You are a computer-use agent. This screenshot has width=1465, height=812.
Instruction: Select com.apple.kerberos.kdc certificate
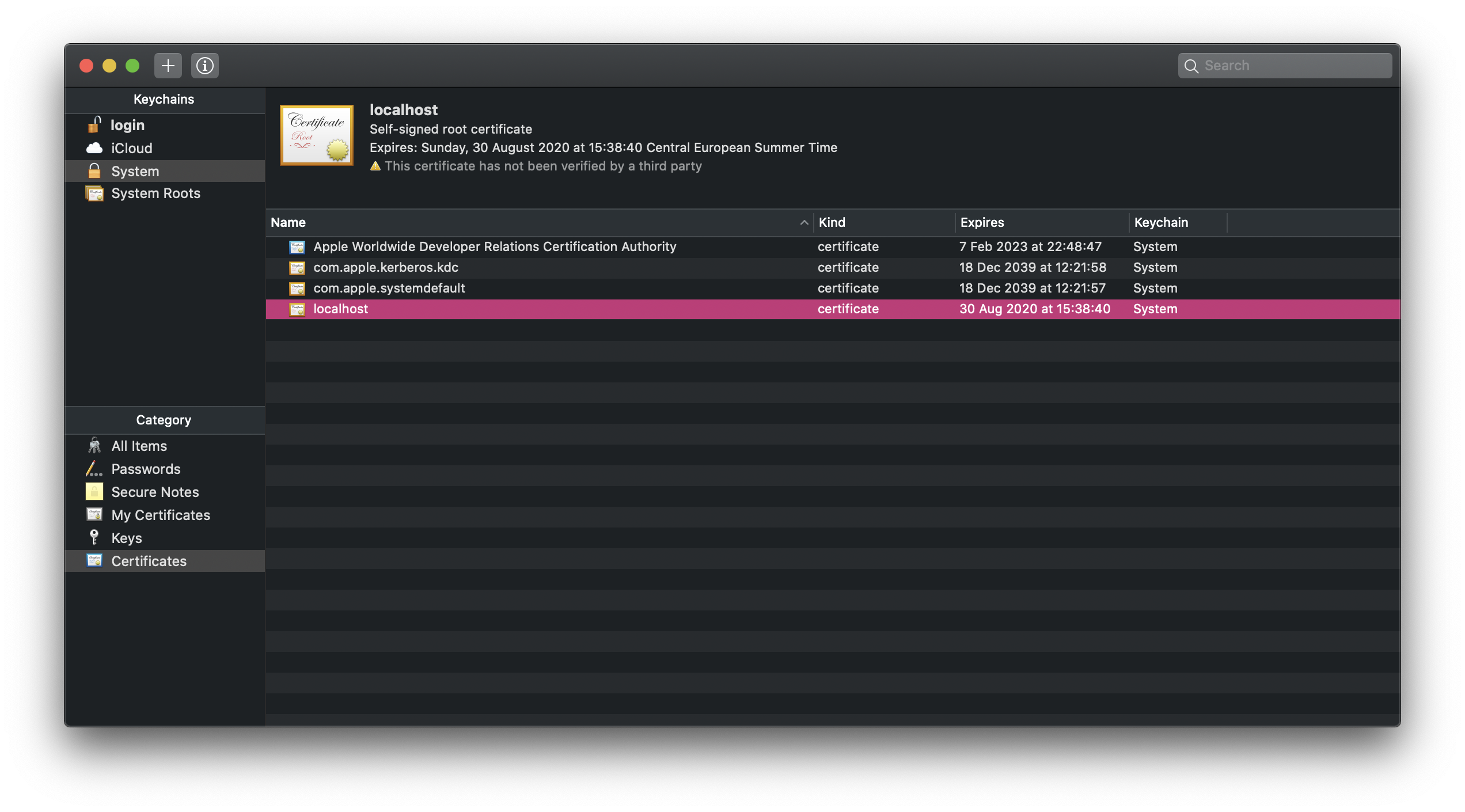(x=385, y=267)
